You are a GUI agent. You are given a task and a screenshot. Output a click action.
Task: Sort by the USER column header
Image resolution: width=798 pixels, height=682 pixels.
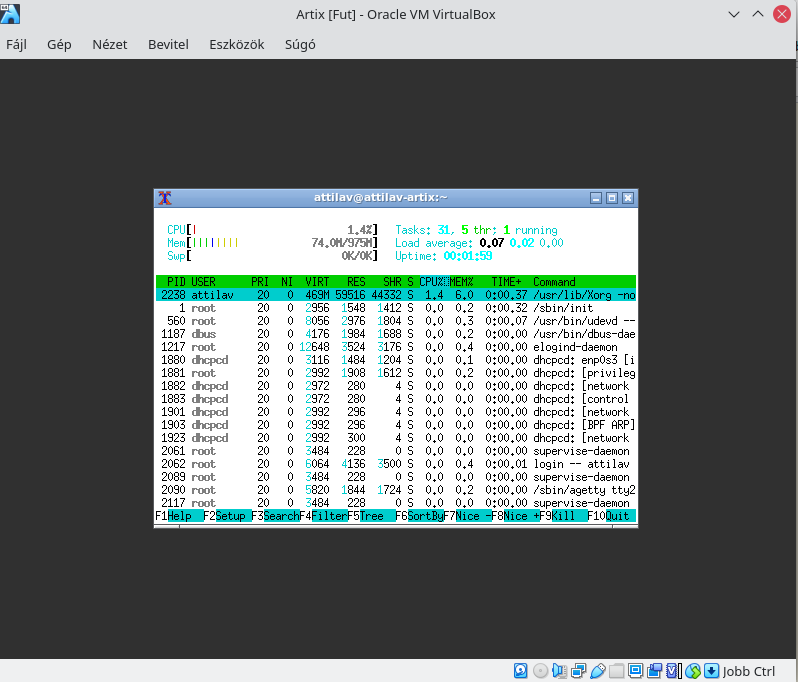[x=204, y=282]
